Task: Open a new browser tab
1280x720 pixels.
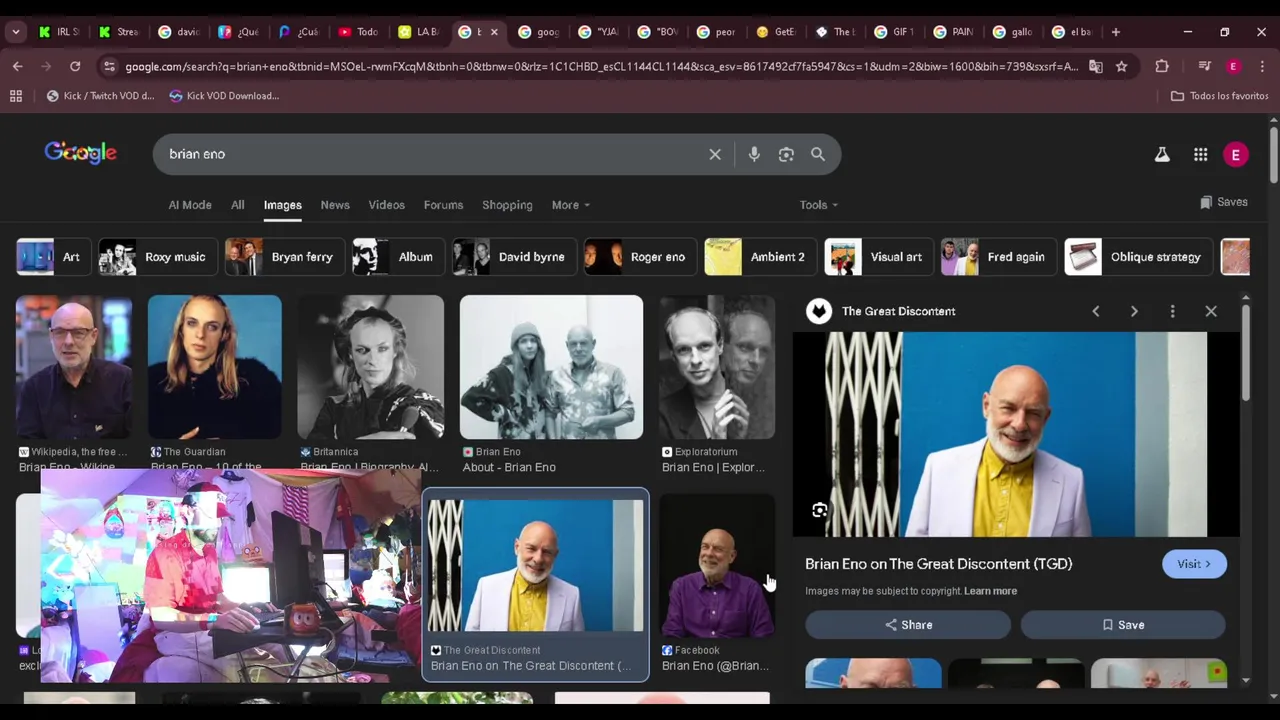Action: click(x=1116, y=32)
